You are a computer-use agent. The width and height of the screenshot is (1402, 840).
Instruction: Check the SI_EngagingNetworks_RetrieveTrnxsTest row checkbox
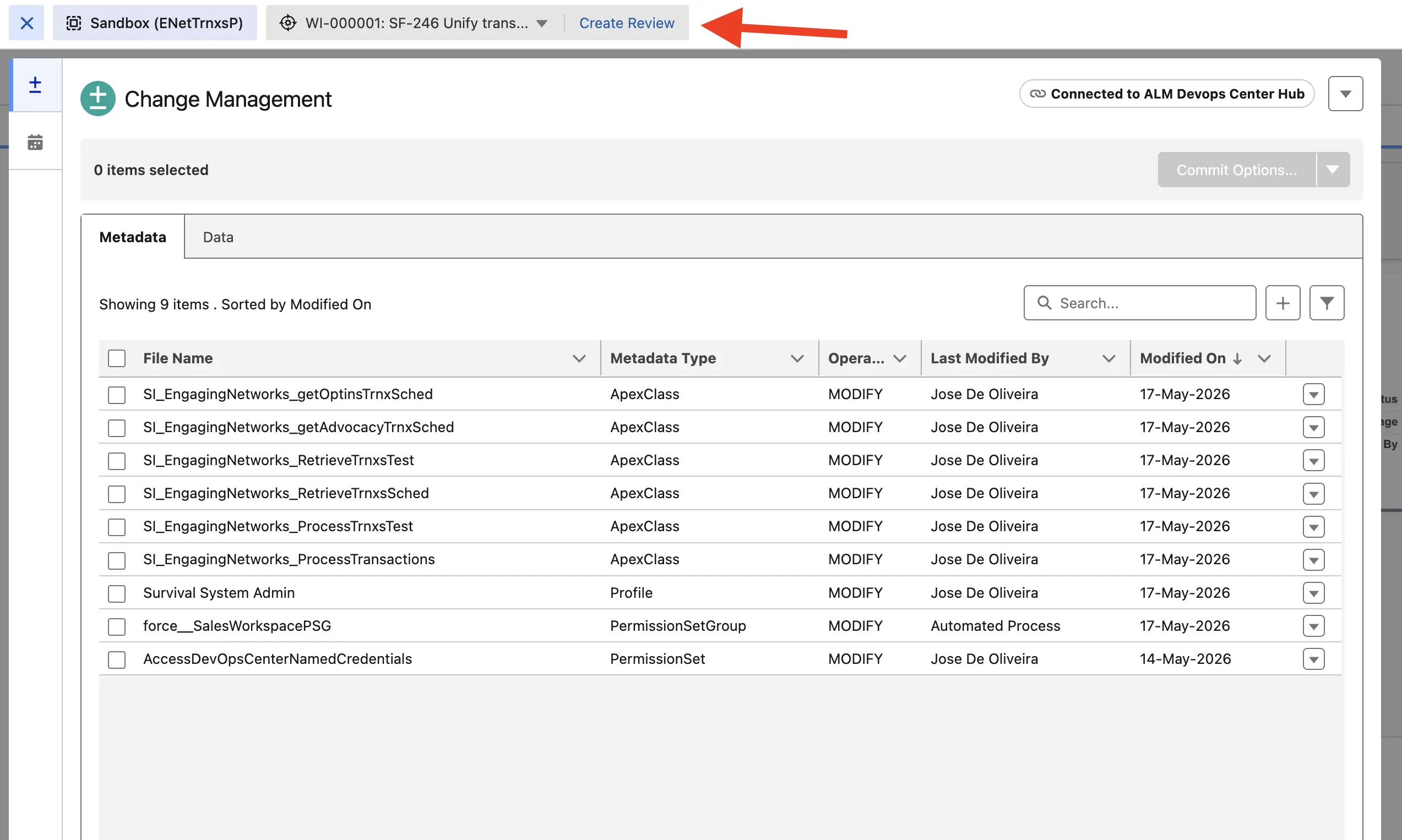117,461
